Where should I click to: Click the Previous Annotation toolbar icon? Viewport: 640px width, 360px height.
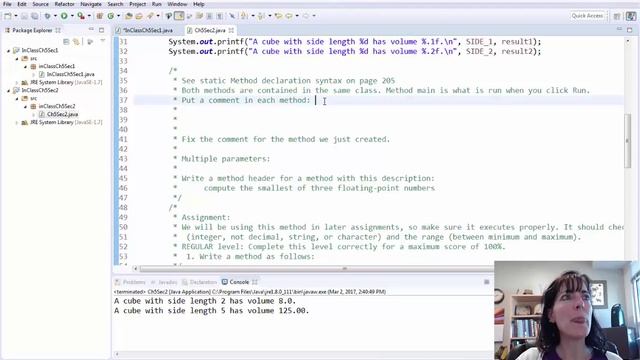(x=262, y=16)
